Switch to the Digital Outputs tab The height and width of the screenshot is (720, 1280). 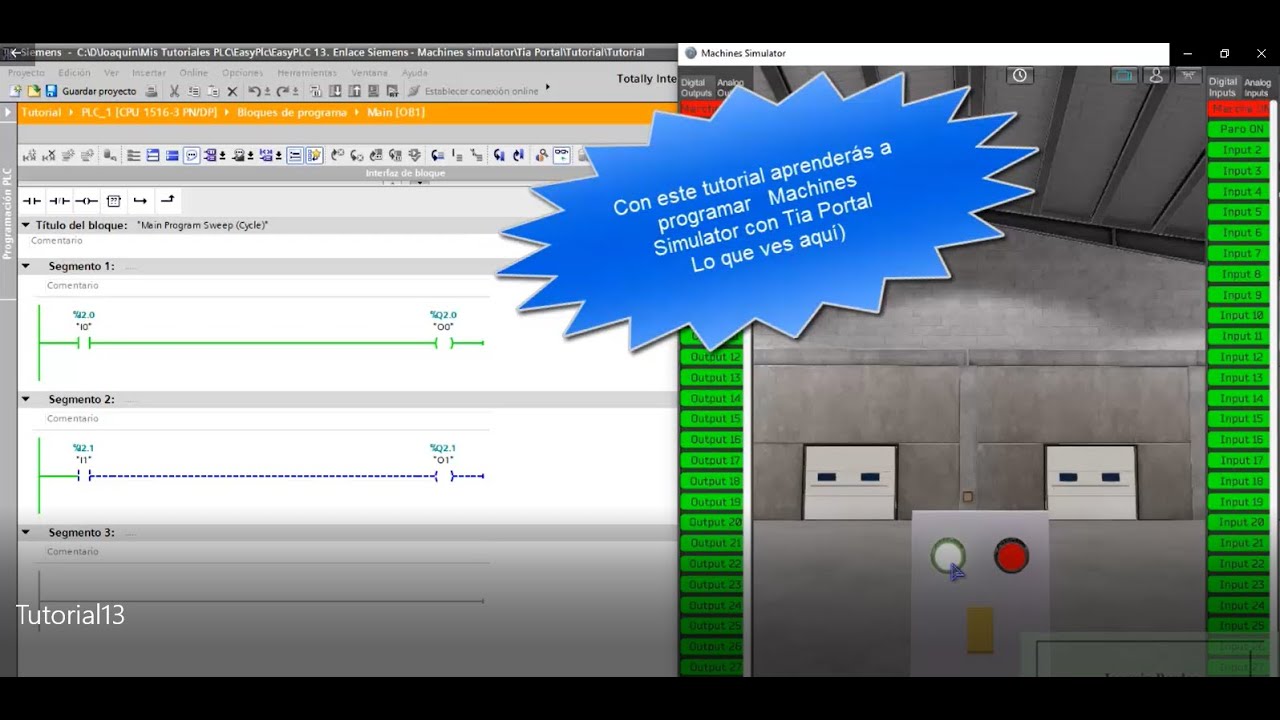696,87
